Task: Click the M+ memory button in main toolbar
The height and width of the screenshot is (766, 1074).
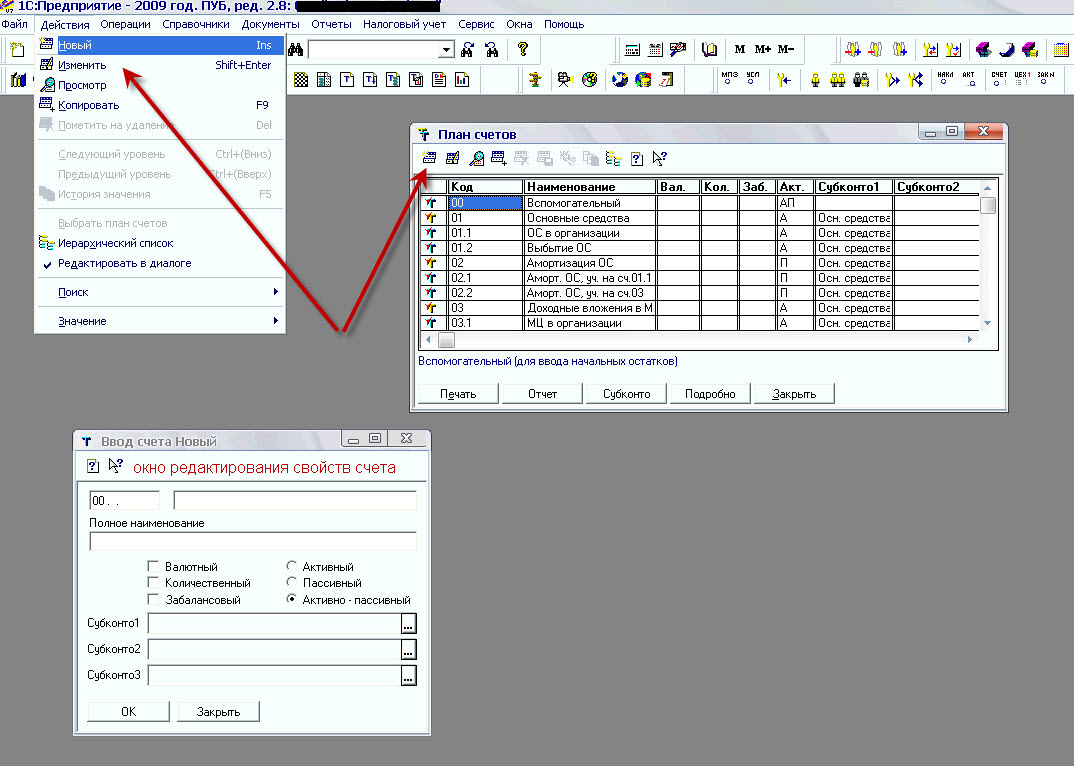Action: (x=763, y=50)
